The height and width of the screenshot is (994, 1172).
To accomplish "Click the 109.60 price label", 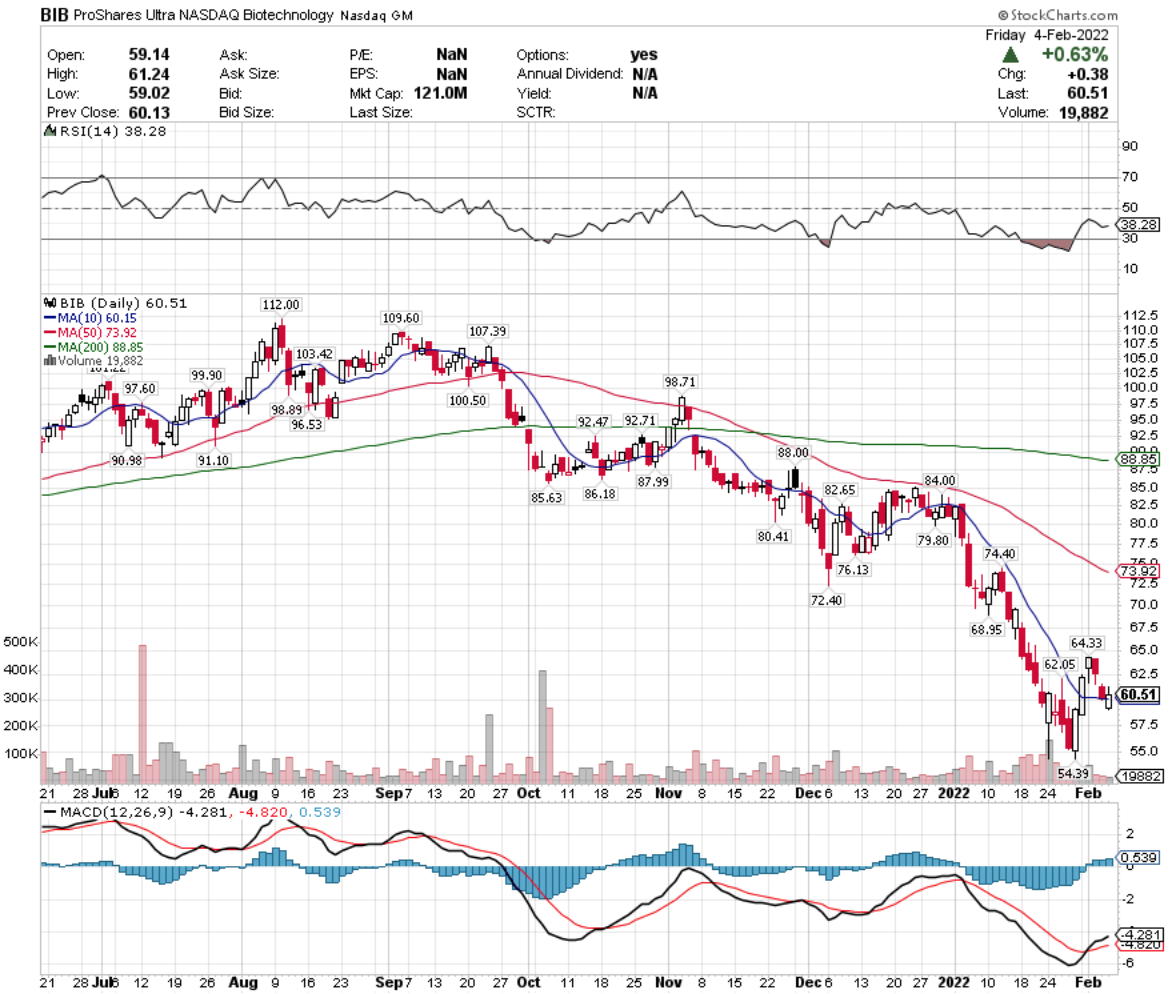I will [x=401, y=318].
